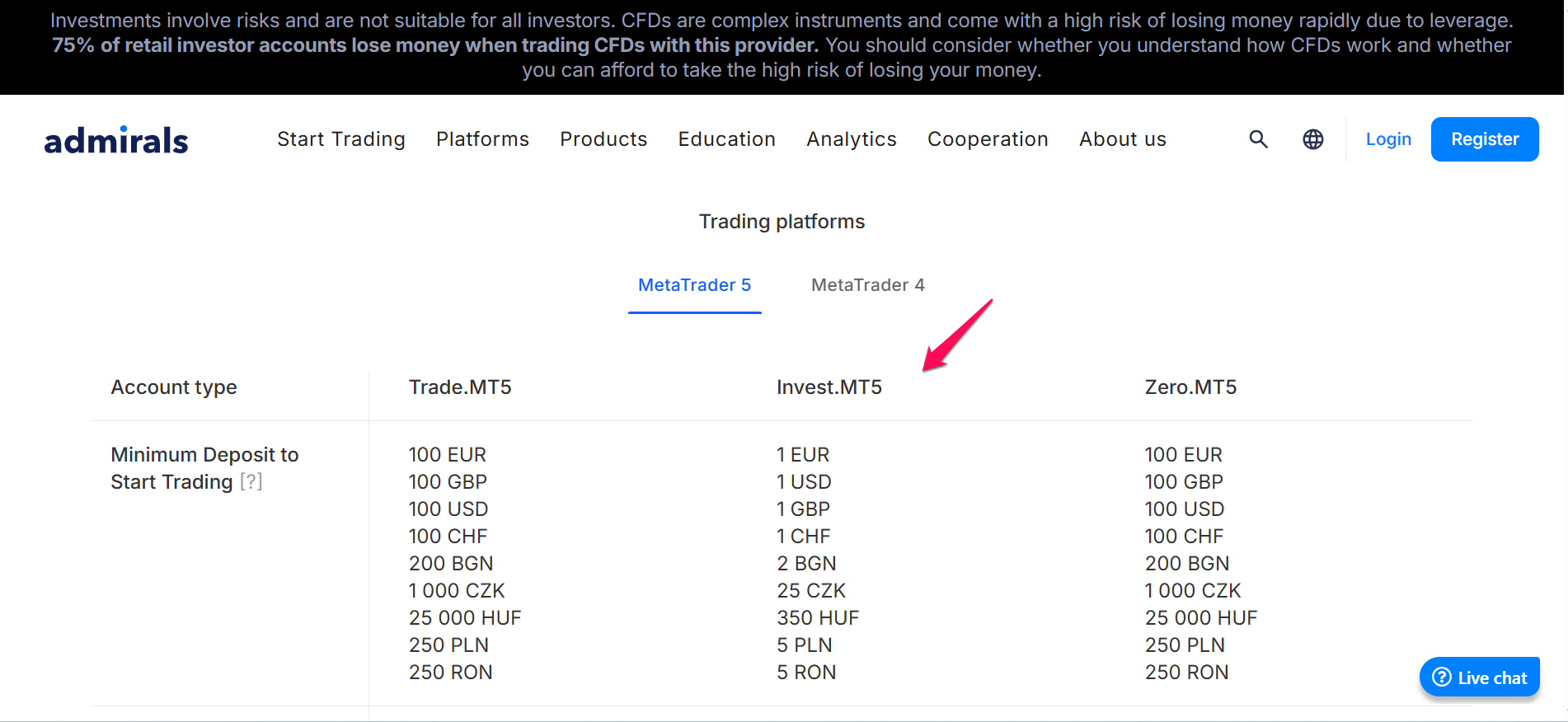Switch to the MetaTrader 5 tab
1568x722 pixels.
pos(695,285)
